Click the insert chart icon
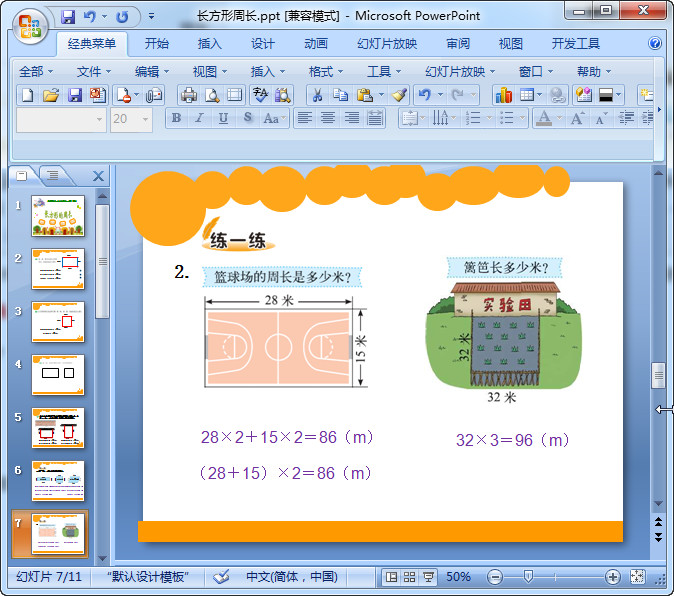Screen dimensions: 674x596 point(503,95)
